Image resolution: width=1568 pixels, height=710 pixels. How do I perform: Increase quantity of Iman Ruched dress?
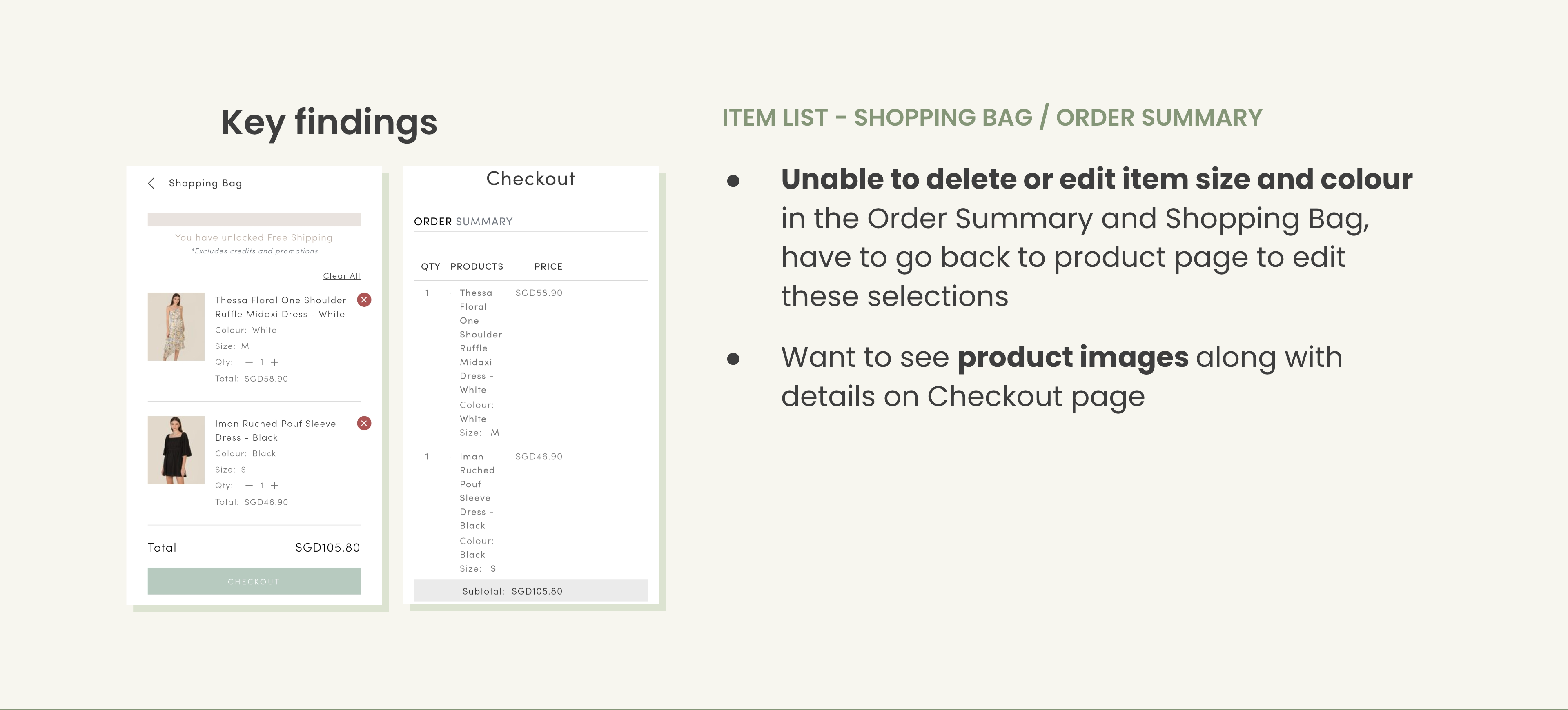pyautogui.click(x=274, y=486)
